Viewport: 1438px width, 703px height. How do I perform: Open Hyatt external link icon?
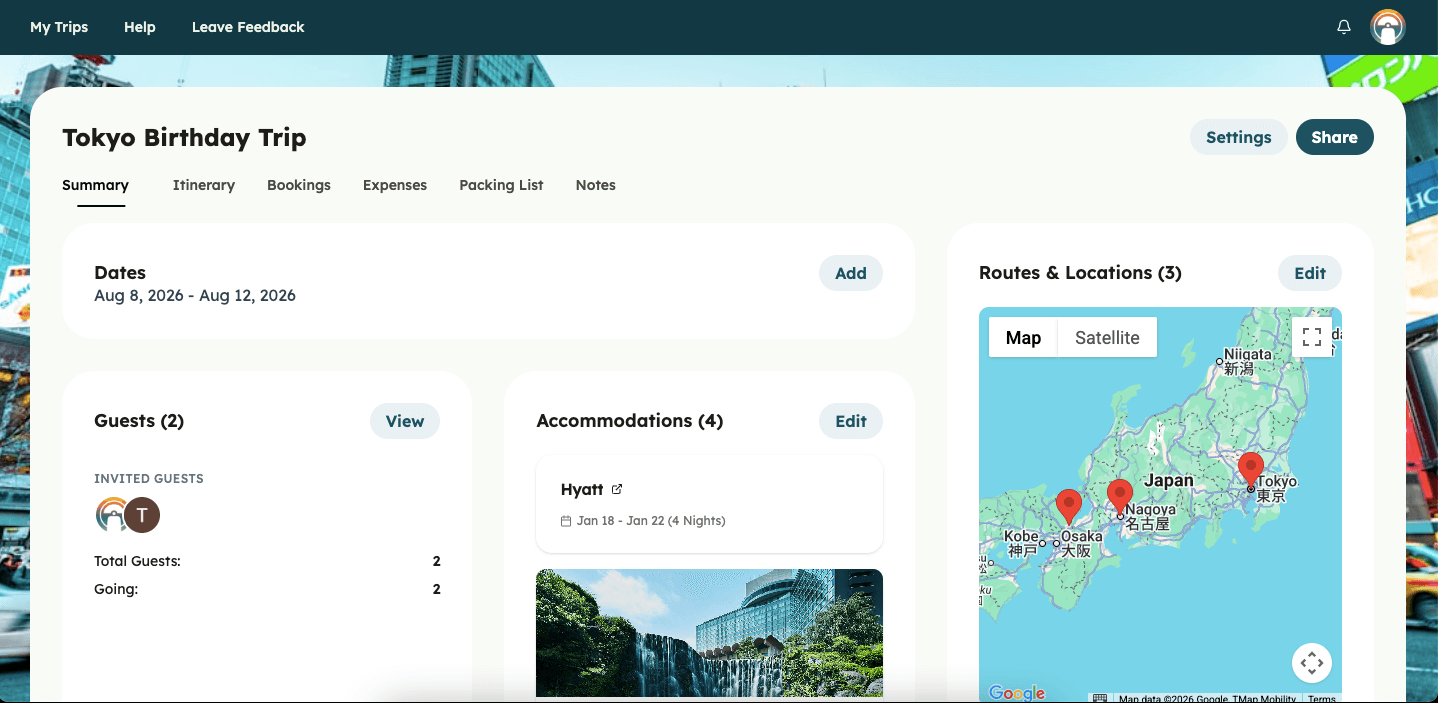tap(617, 489)
